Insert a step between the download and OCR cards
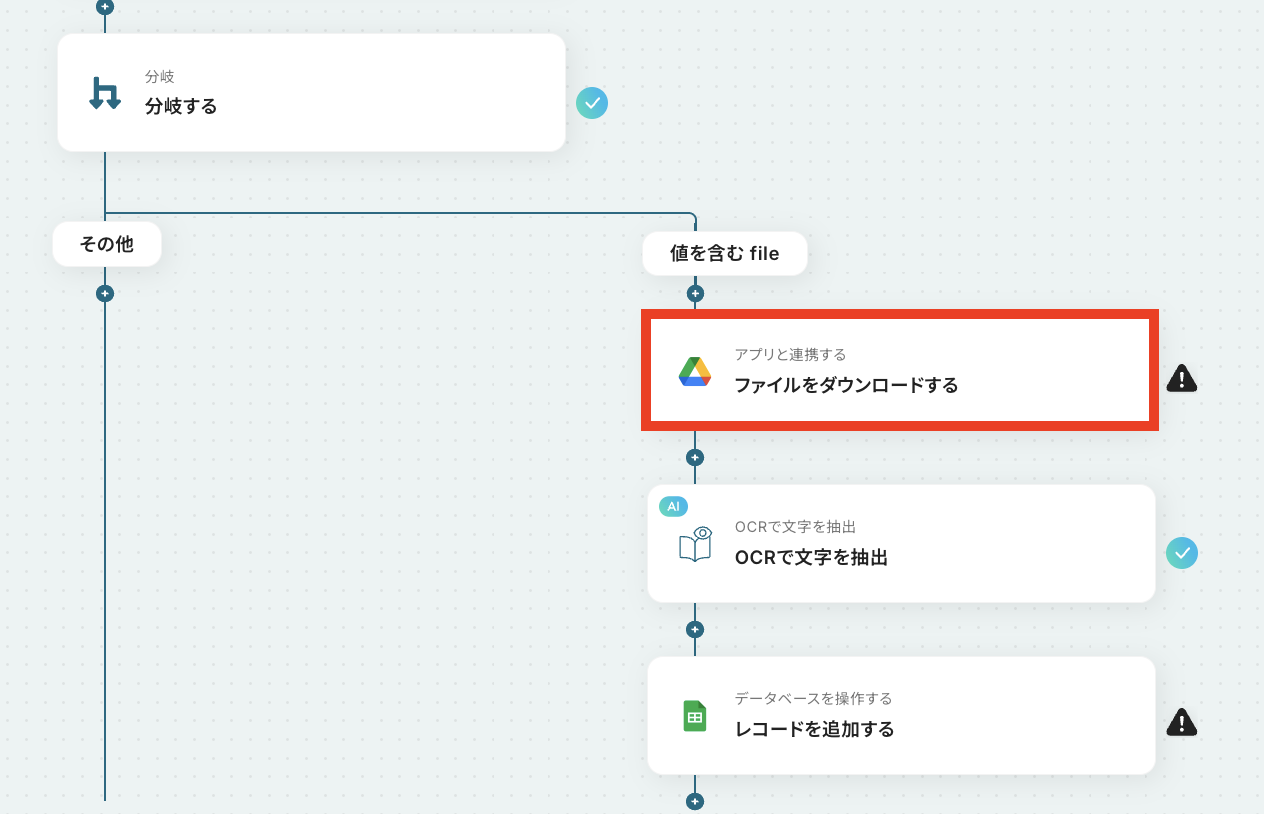1264x814 pixels. click(695, 458)
